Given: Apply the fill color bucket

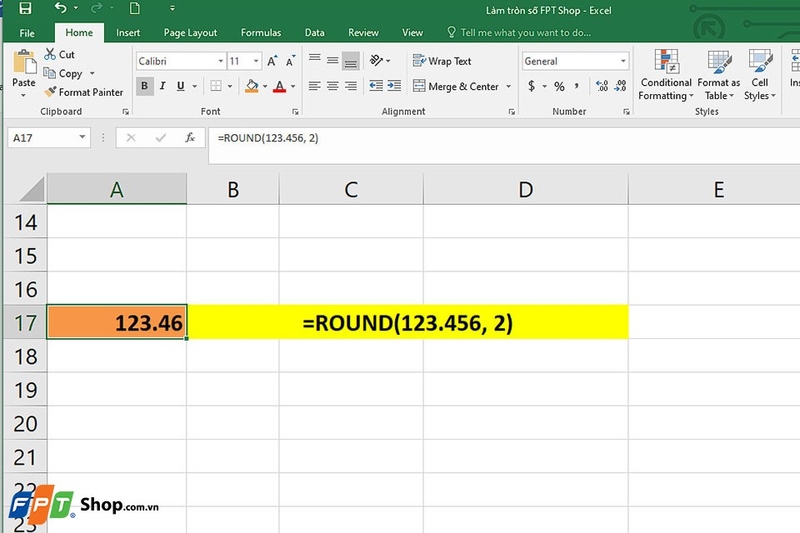Looking at the screenshot, I should click(251, 86).
